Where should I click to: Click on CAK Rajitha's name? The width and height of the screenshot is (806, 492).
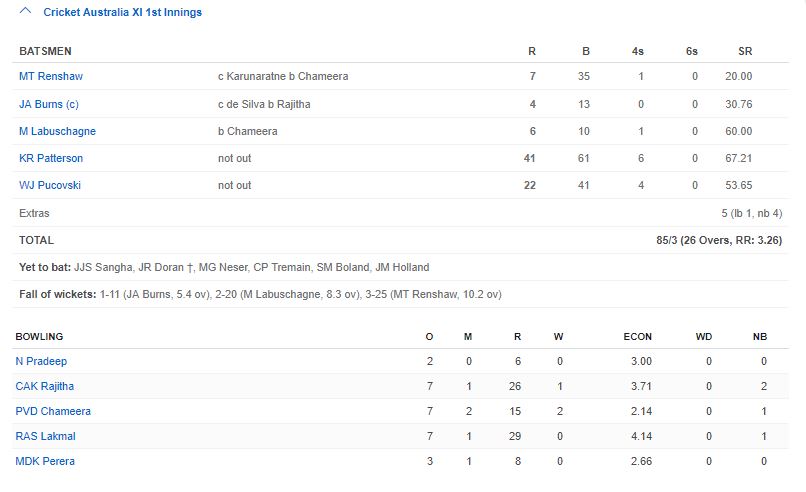click(x=45, y=386)
